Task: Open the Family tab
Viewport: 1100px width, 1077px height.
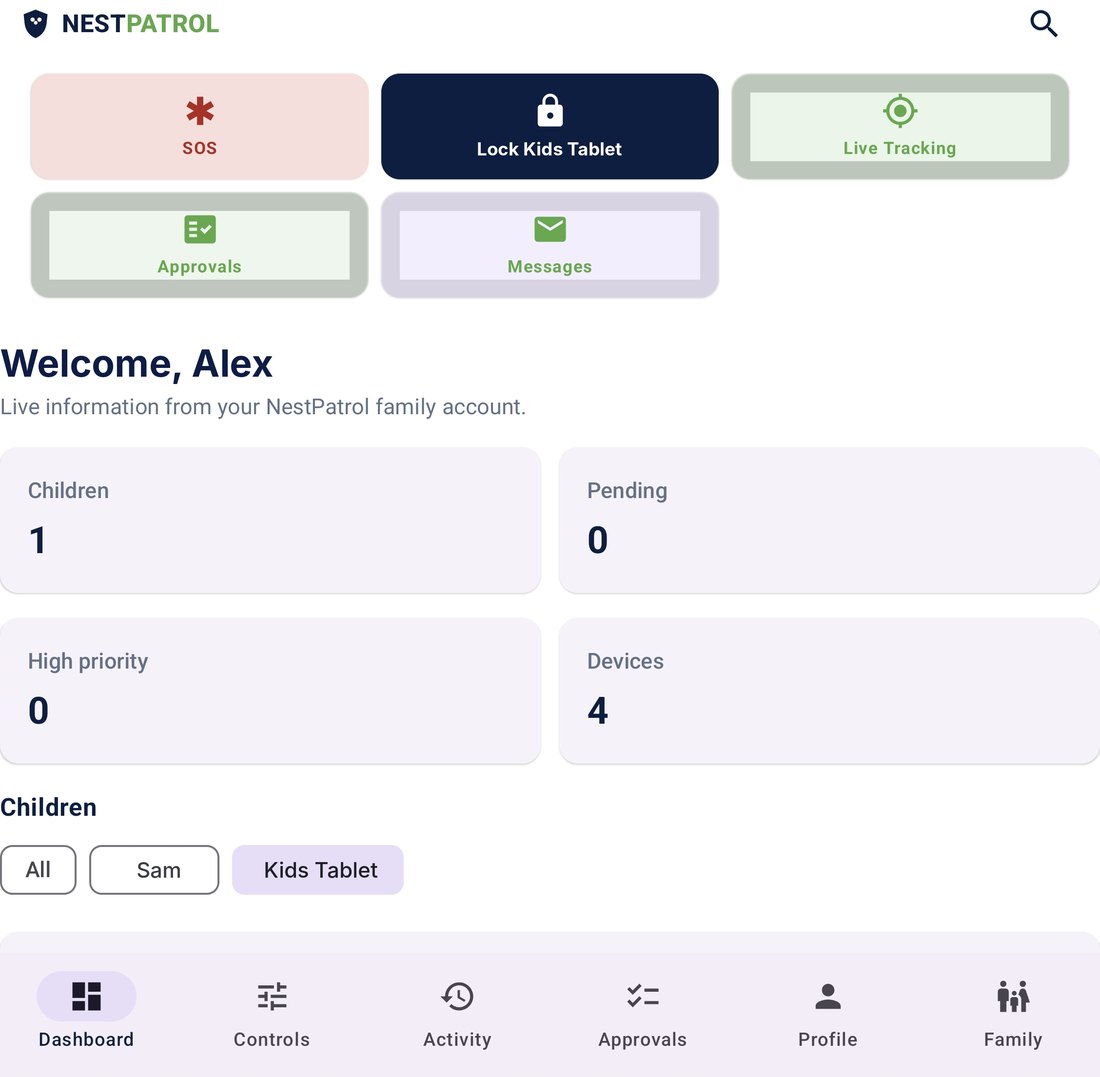Action: pyautogui.click(x=1013, y=1011)
